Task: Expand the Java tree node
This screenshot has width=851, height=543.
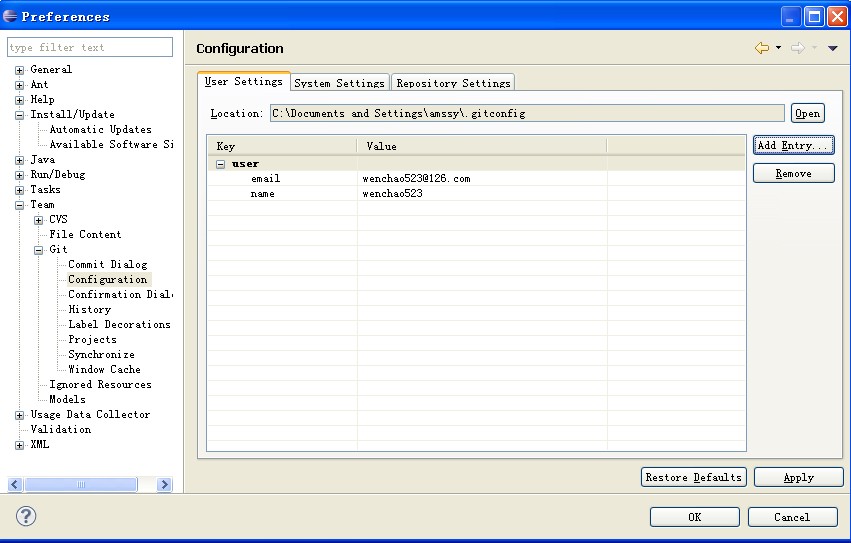Action: 20,160
